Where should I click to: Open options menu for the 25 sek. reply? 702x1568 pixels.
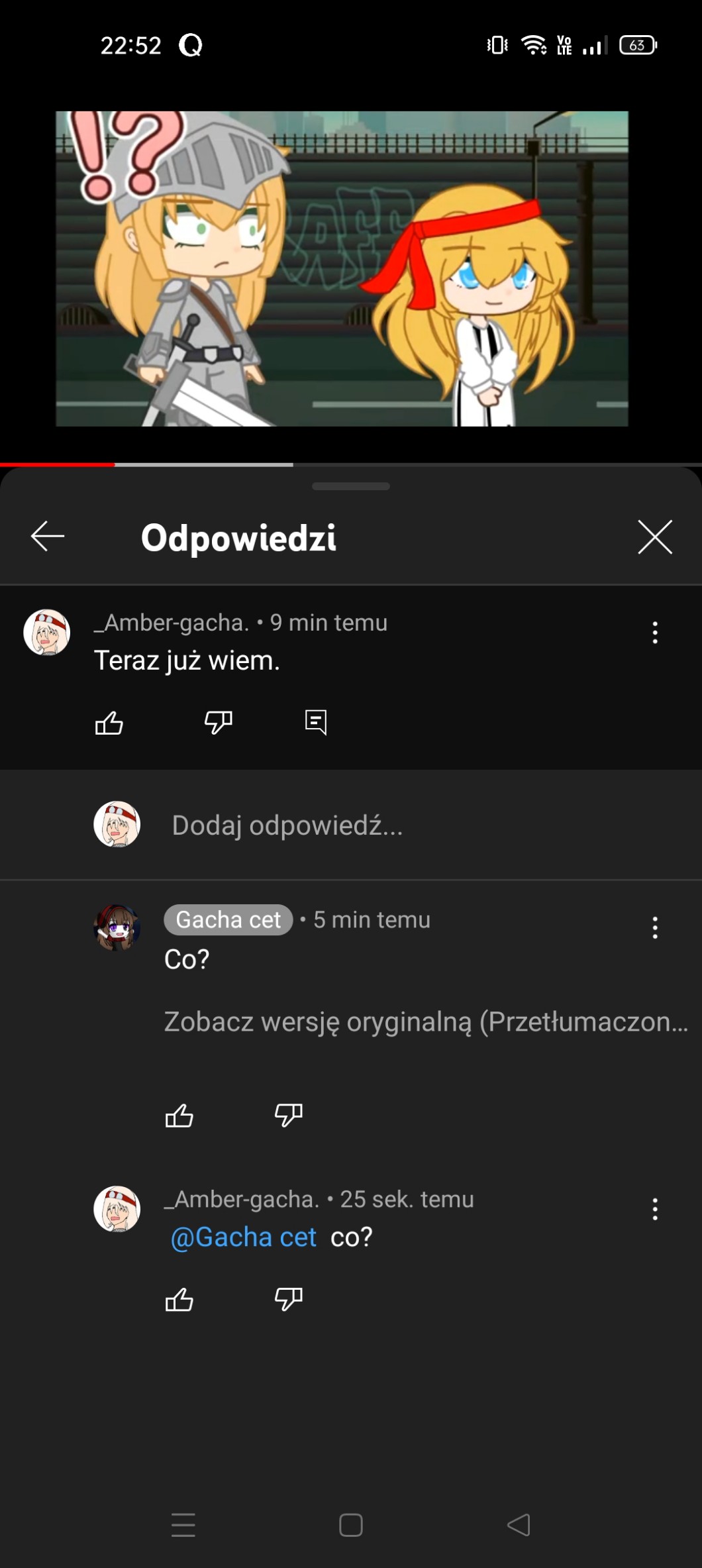[654, 1209]
